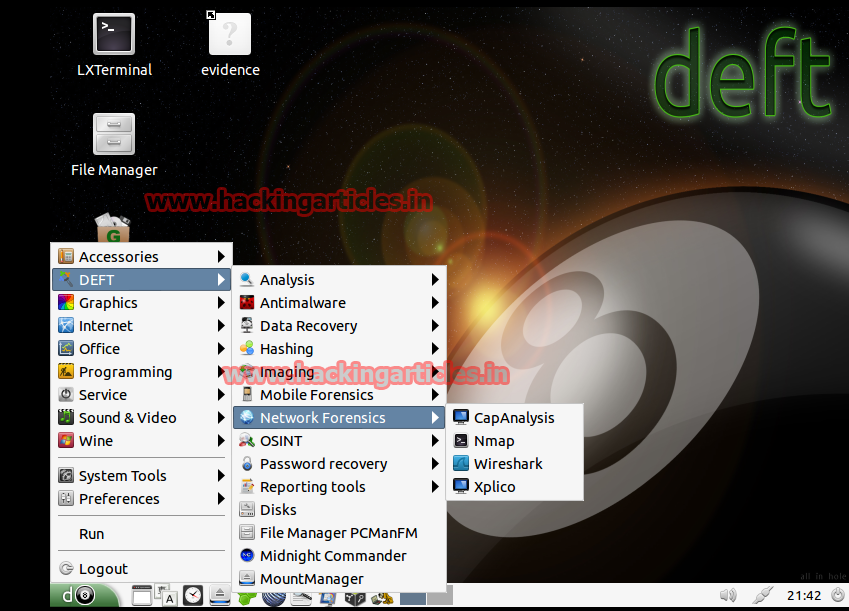Click the green hexagons taskbar launcher
This screenshot has width=849, height=611.
coord(247,599)
